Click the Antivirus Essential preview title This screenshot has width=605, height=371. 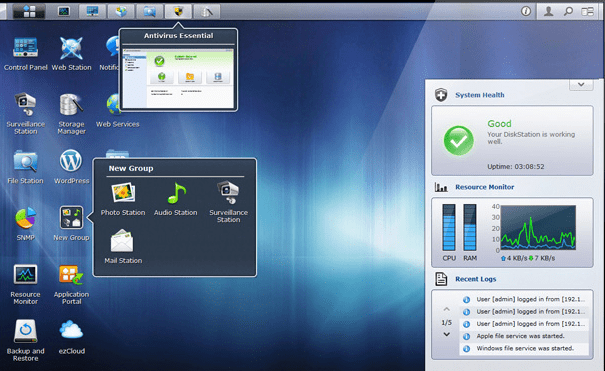[178, 36]
